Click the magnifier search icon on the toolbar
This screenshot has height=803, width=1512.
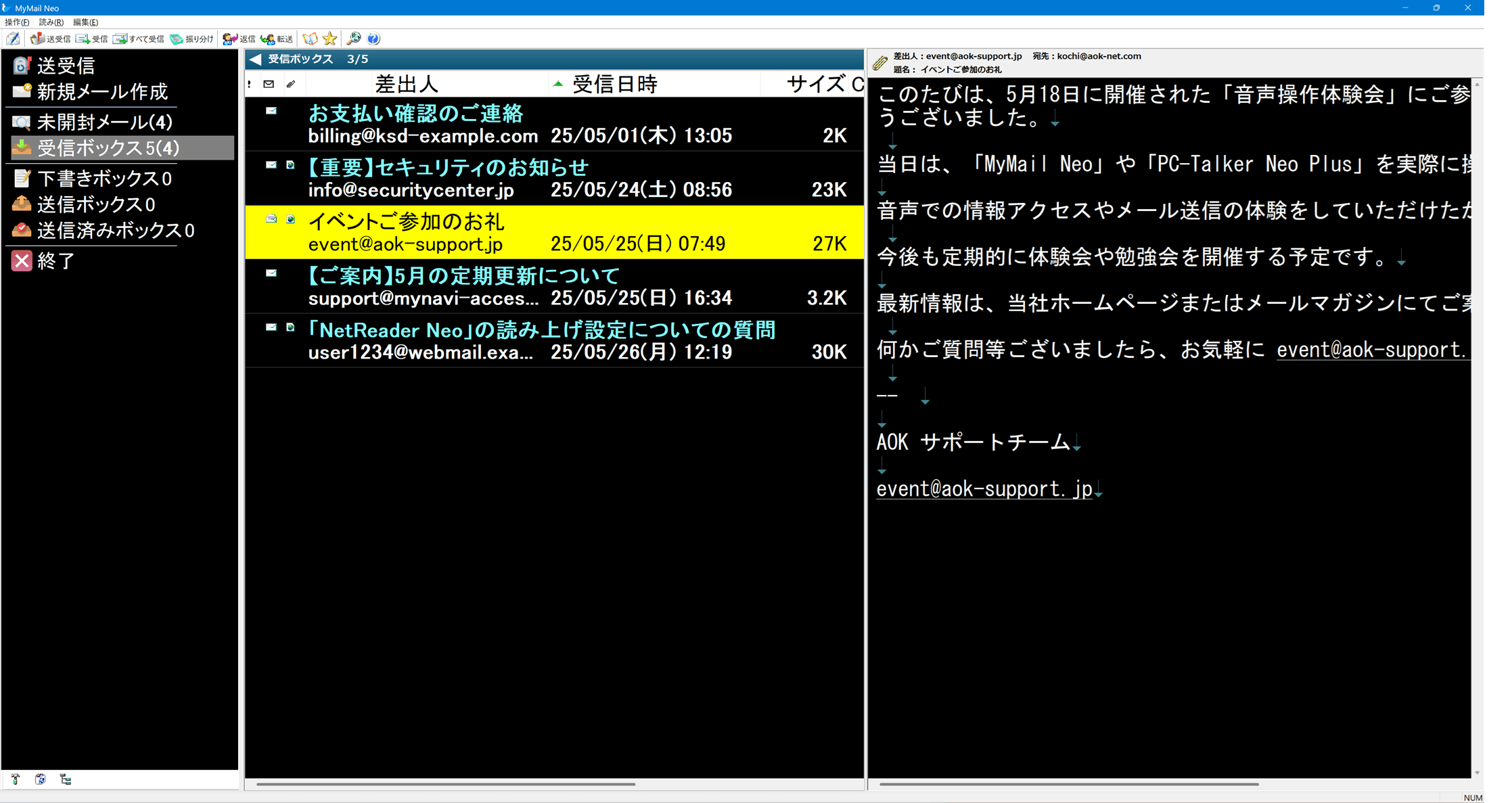[353, 39]
